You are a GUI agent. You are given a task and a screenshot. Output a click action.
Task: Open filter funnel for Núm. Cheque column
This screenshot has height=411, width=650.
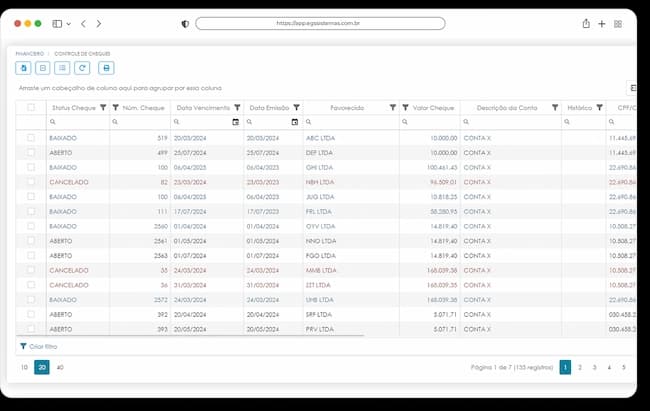tap(116, 107)
